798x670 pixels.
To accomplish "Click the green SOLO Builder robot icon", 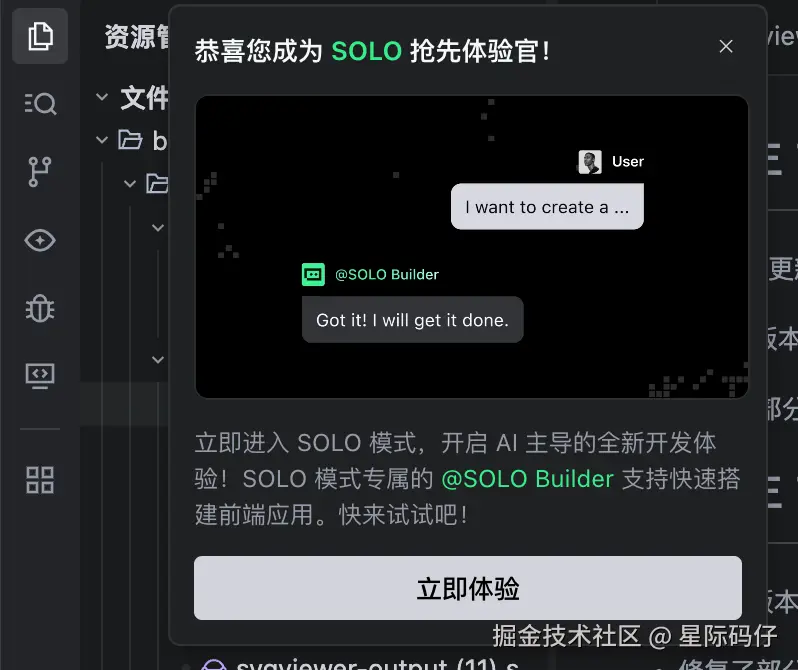I will click(x=313, y=274).
